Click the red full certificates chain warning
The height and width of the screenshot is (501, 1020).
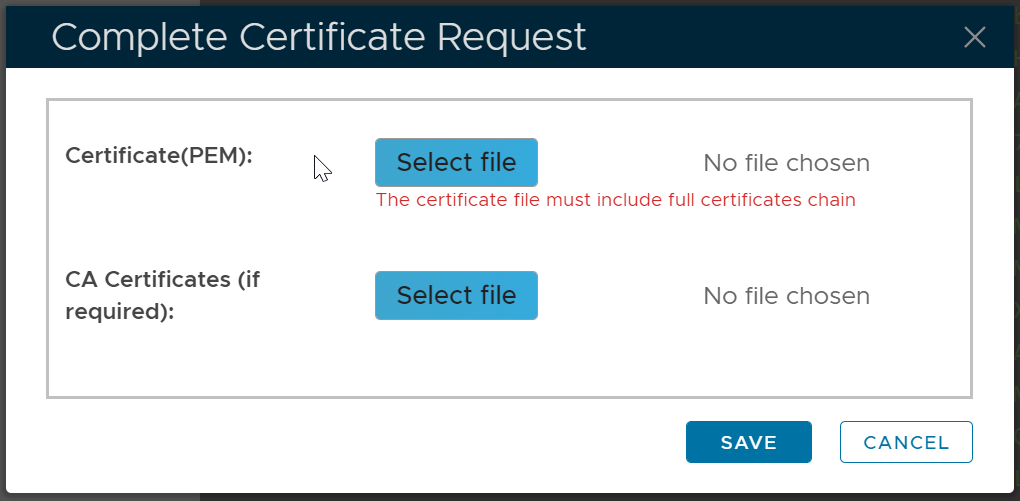coord(615,200)
